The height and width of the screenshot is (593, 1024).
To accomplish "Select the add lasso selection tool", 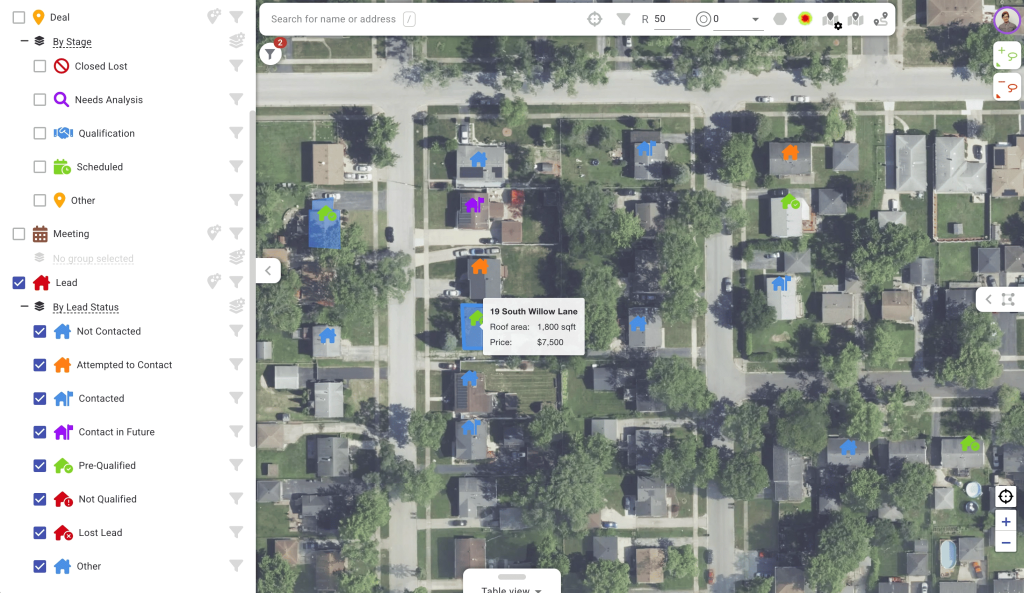I will [1006, 56].
